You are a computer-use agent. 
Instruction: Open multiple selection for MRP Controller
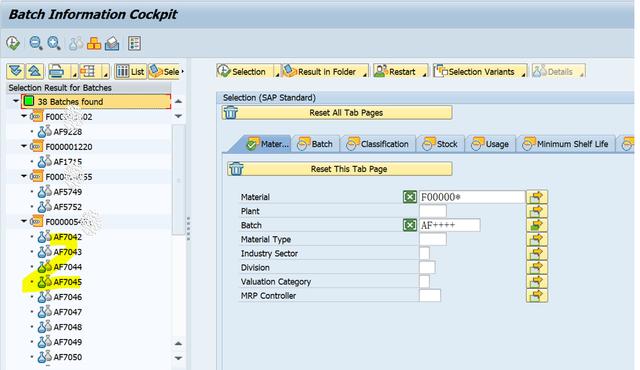[x=537, y=295]
